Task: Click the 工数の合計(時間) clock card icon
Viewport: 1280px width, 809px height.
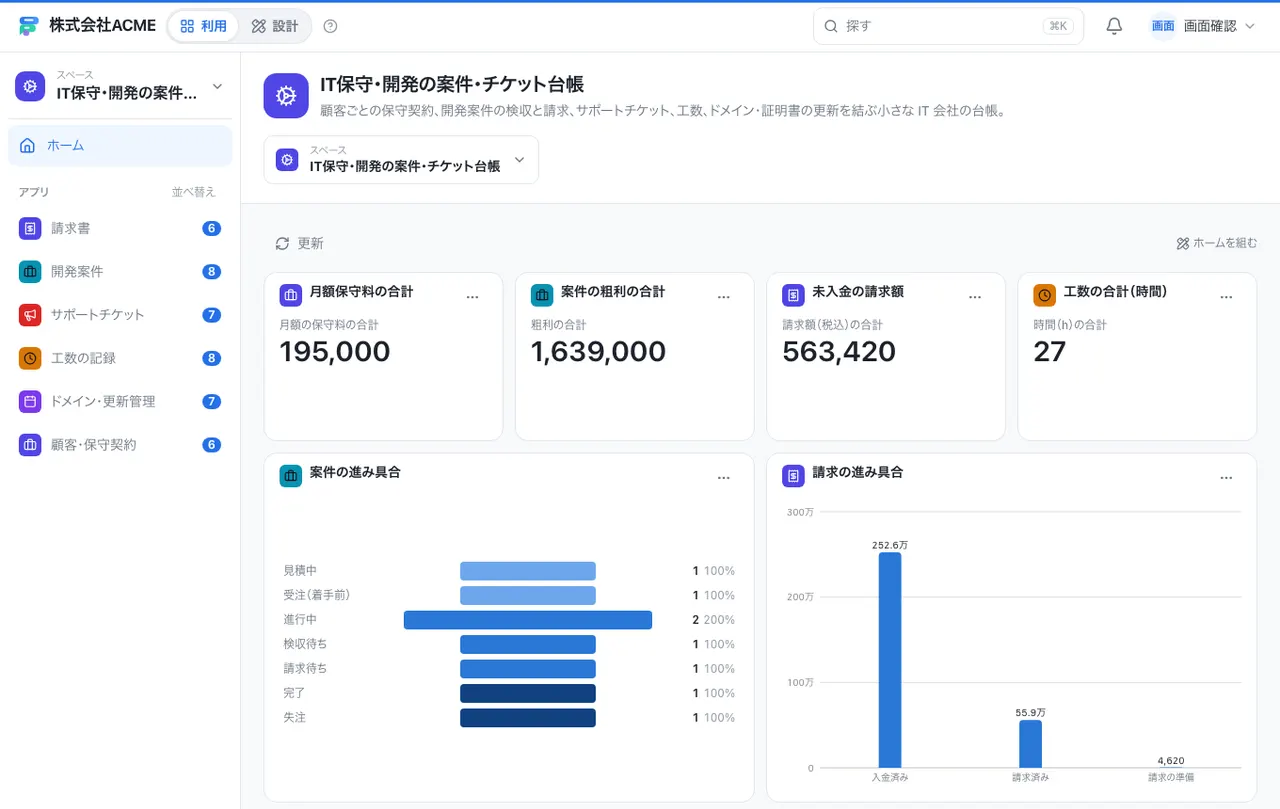Action: click(x=1044, y=295)
